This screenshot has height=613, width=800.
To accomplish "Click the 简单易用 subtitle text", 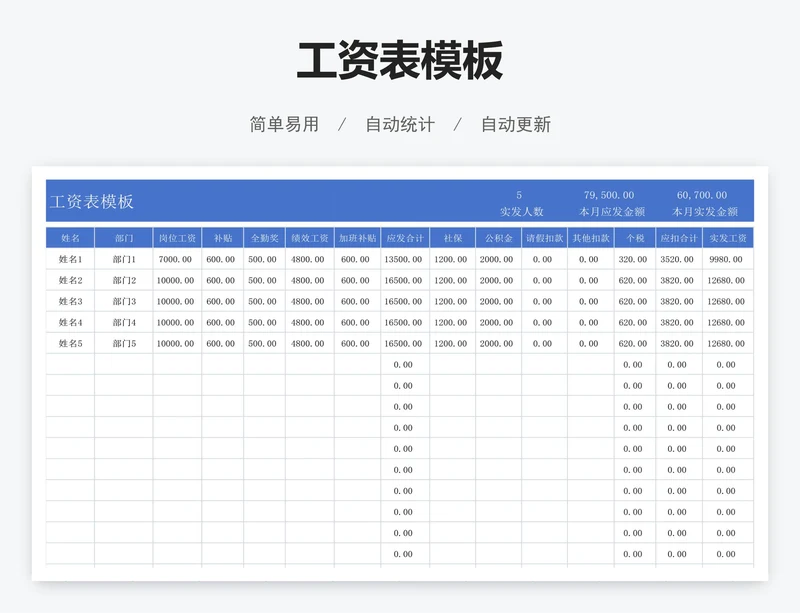I will click(284, 125).
